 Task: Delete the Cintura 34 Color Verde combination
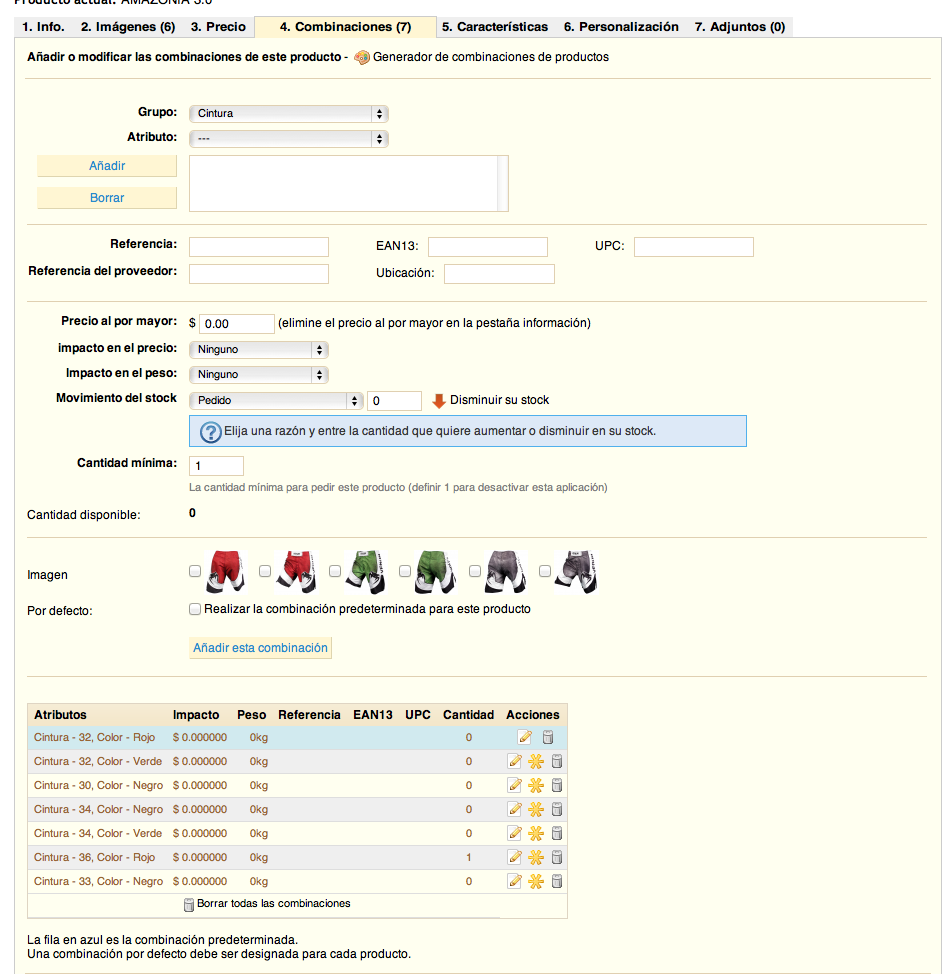click(x=557, y=833)
